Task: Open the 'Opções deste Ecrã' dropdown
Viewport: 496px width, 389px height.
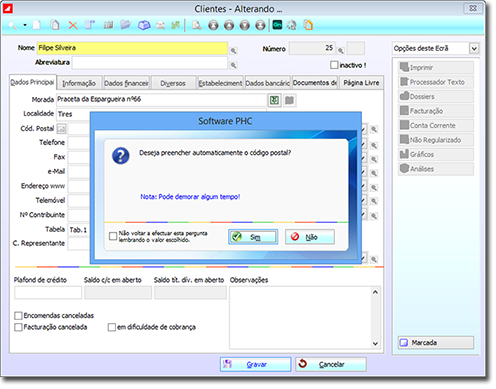Action: click(474, 49)
